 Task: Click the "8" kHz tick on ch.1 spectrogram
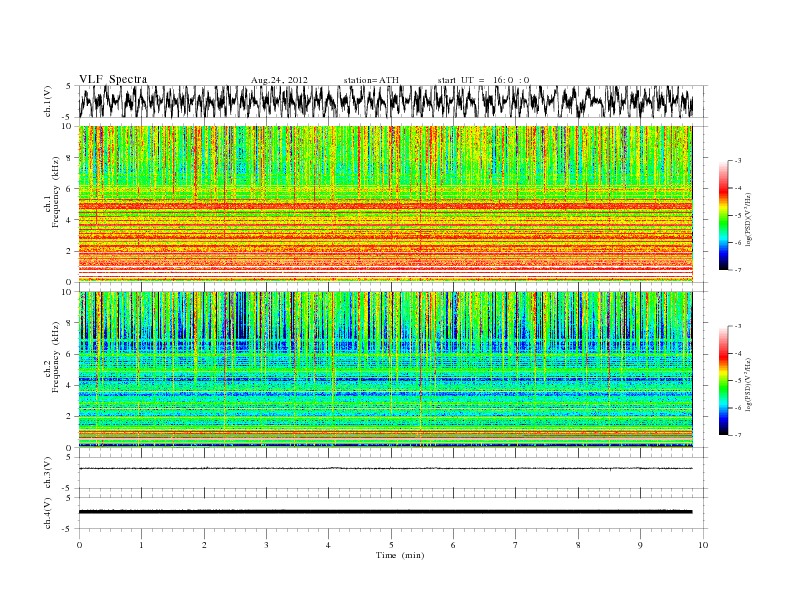point(69,158)
